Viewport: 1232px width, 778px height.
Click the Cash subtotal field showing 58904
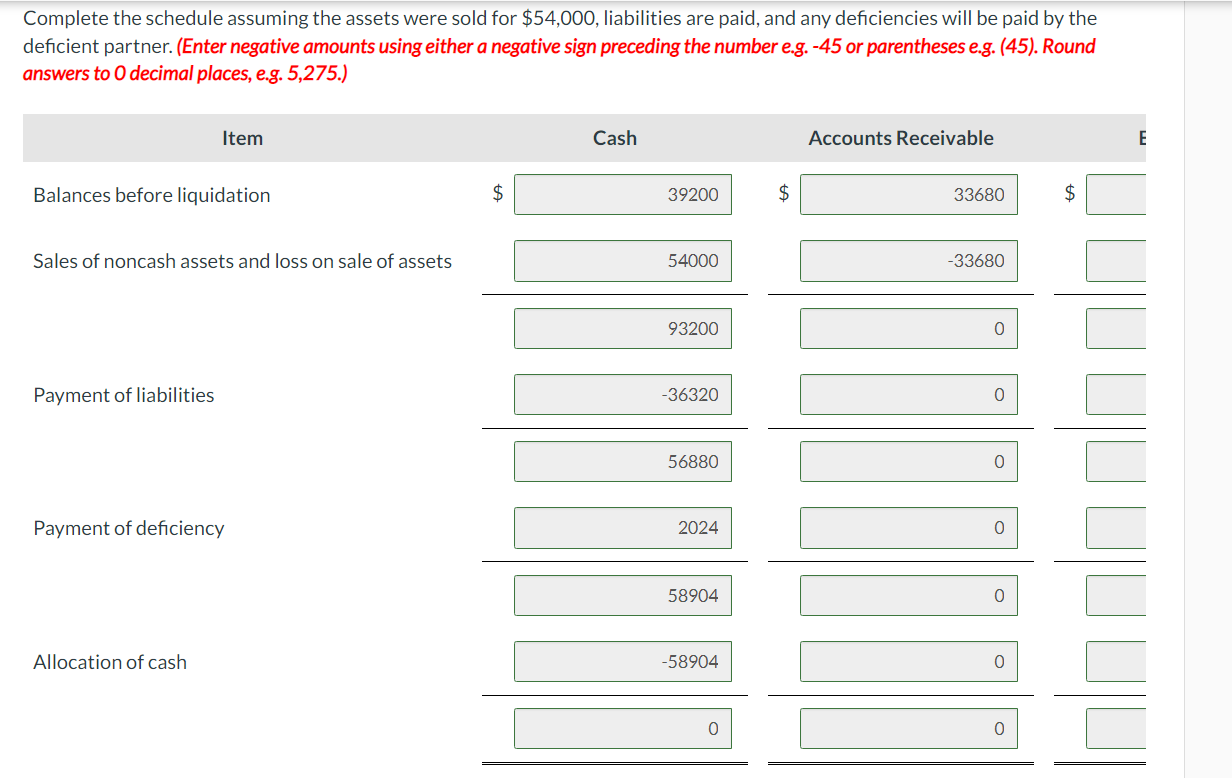622,595
